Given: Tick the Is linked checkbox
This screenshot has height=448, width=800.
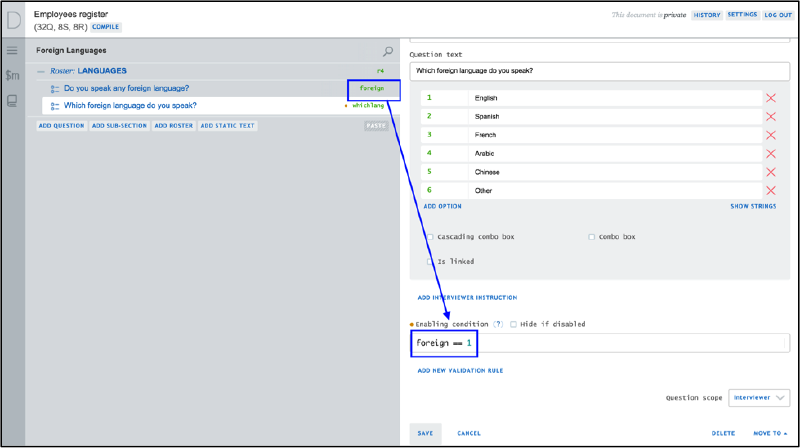Looking at the screenshot, I should point(431,261).
